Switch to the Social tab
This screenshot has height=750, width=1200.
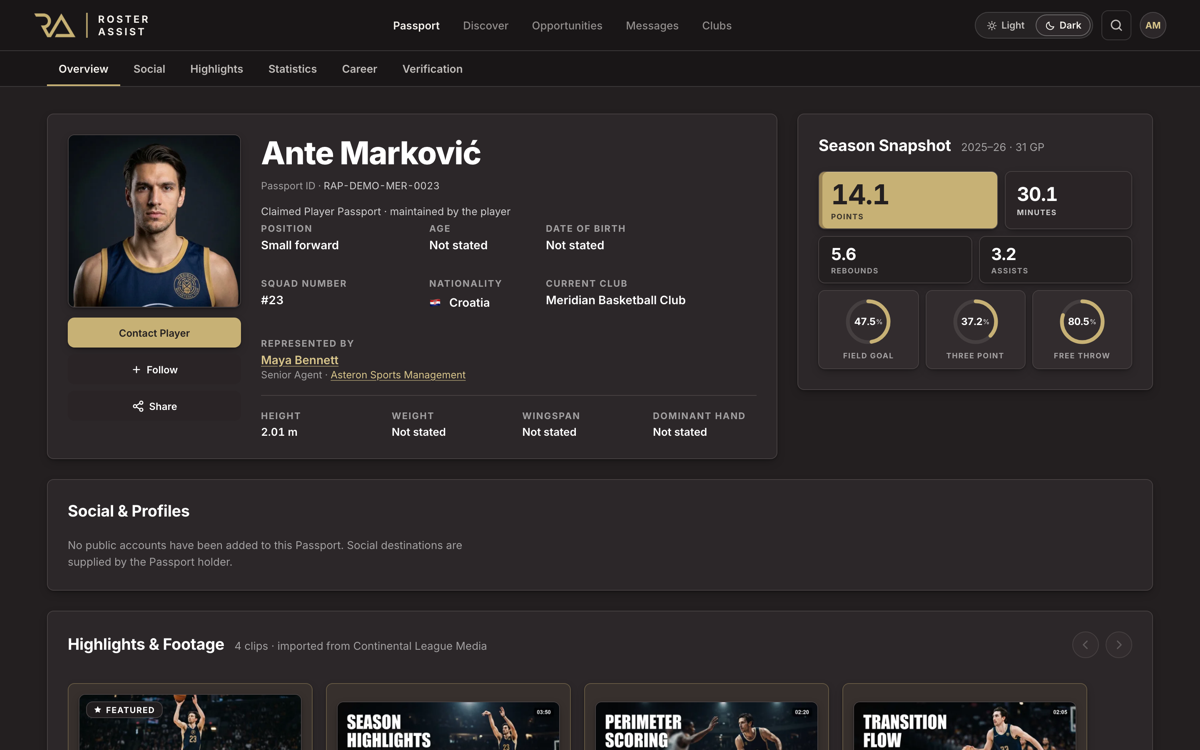[x=149, y=69]
